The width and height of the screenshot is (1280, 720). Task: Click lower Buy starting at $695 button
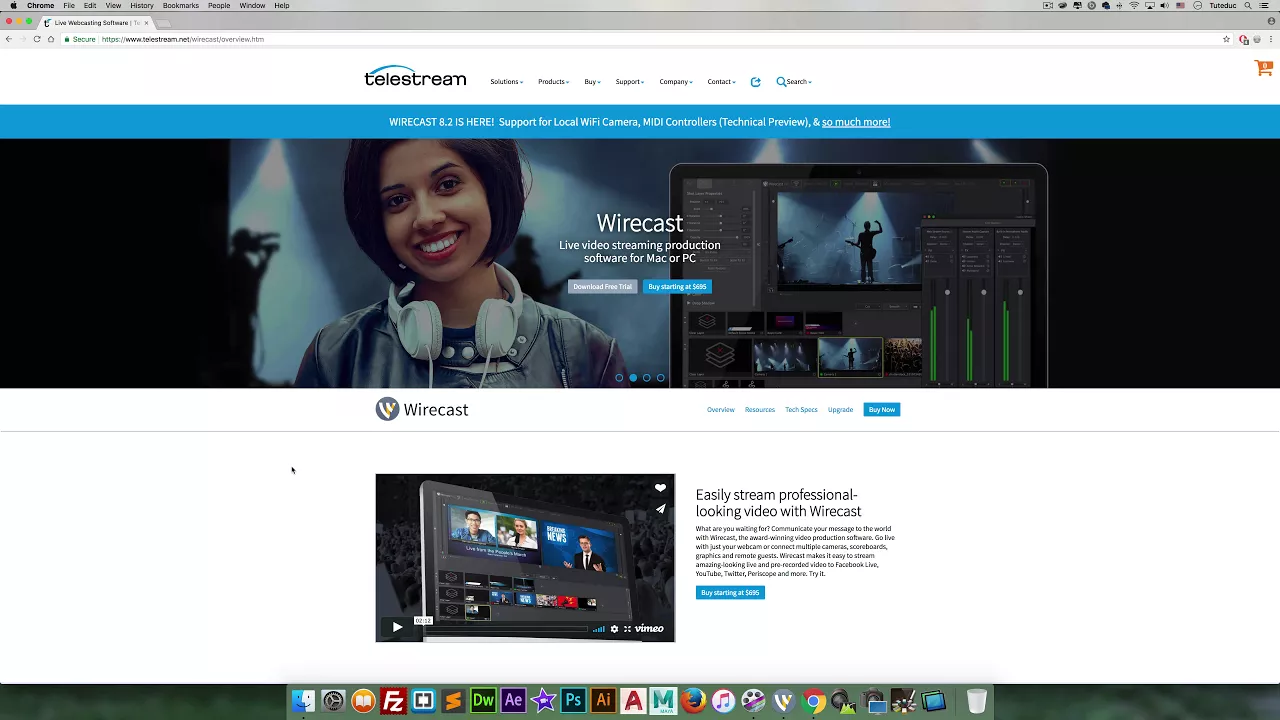[x=730, y=593]
